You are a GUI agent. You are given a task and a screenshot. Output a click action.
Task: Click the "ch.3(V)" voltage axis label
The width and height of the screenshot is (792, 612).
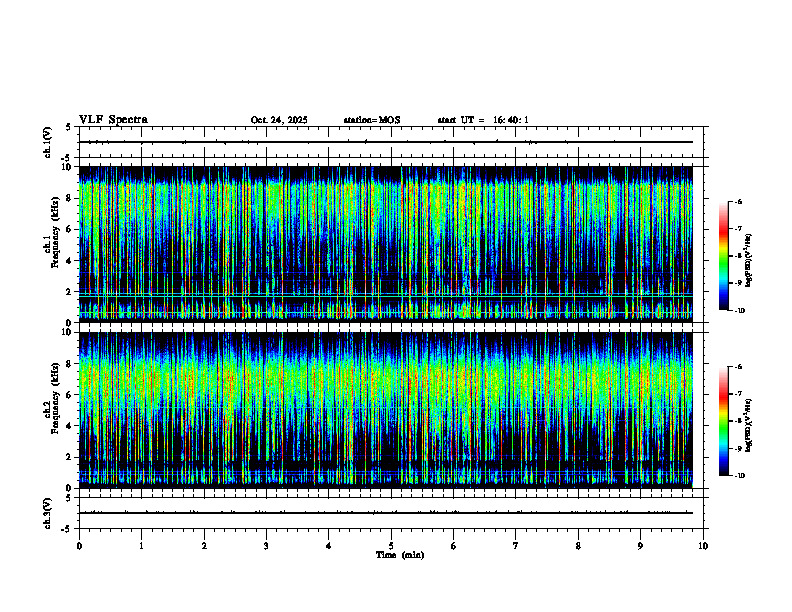(x=48, y=513)
